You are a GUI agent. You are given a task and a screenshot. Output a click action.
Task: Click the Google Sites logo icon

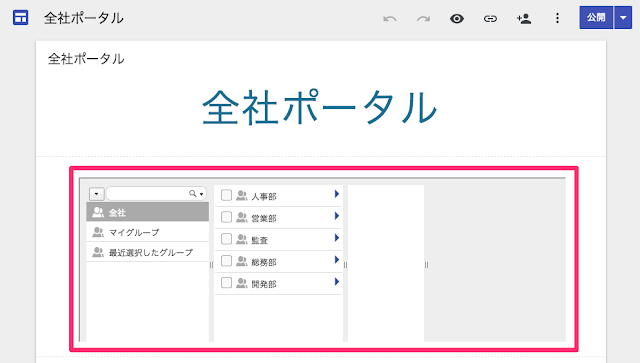click(20, 18)
